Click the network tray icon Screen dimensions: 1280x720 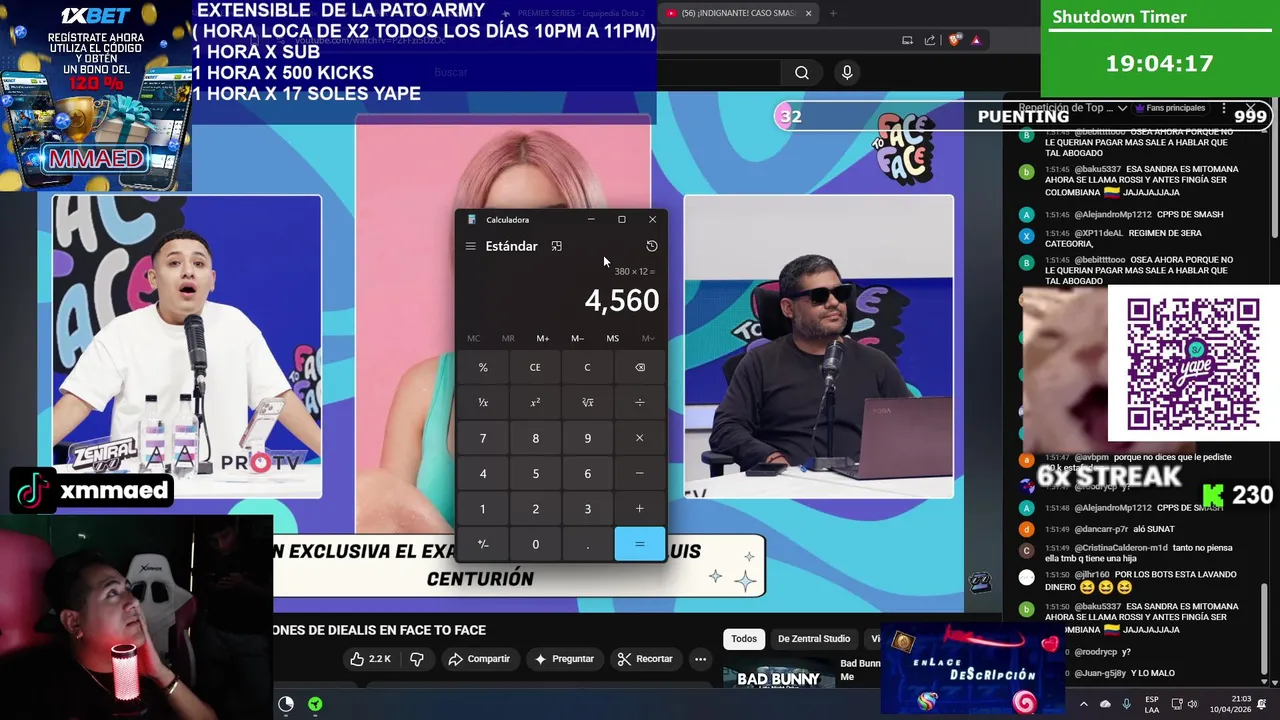pos(1177,704)
